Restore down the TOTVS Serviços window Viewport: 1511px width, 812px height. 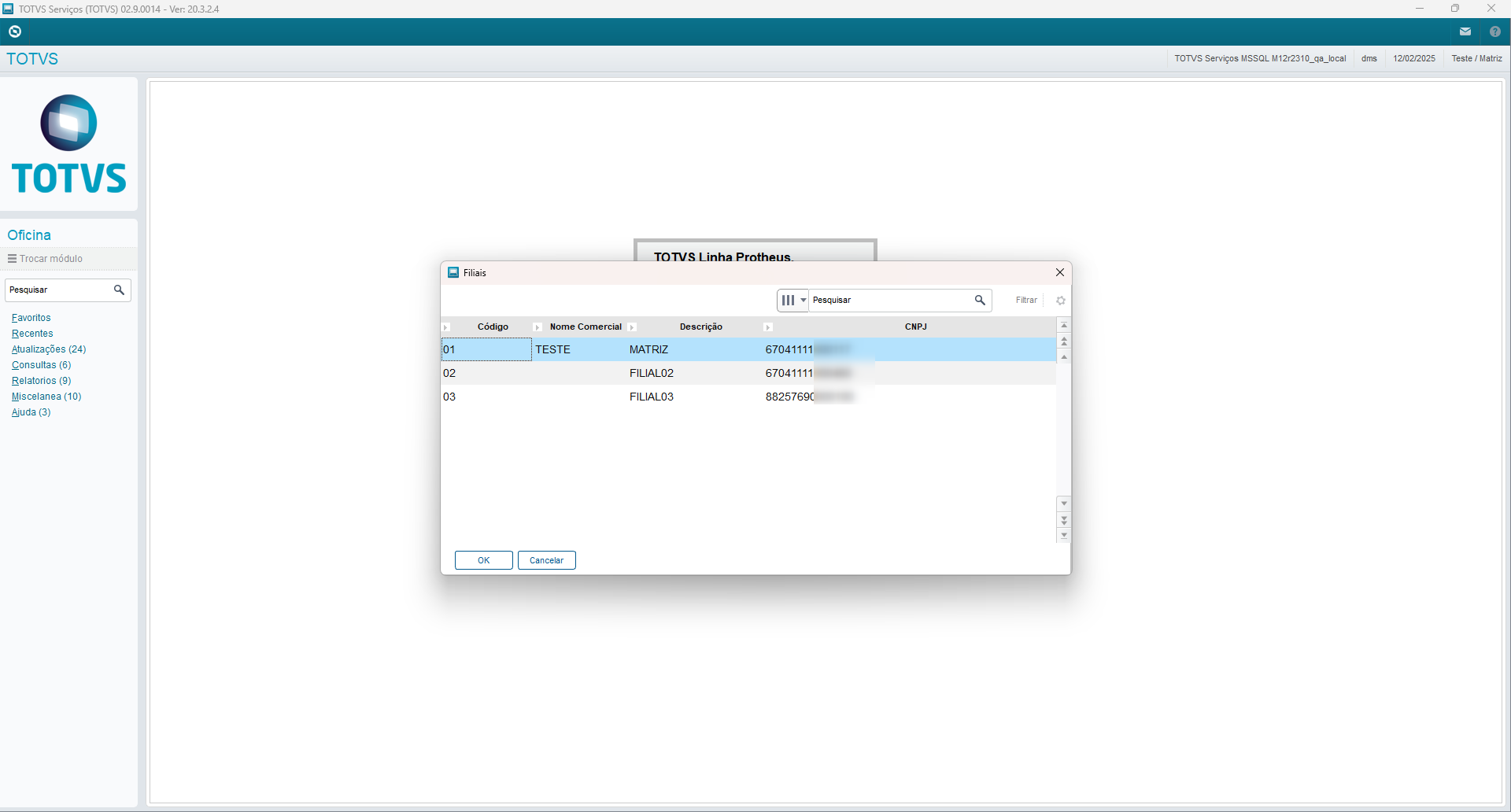(1455, 9)
